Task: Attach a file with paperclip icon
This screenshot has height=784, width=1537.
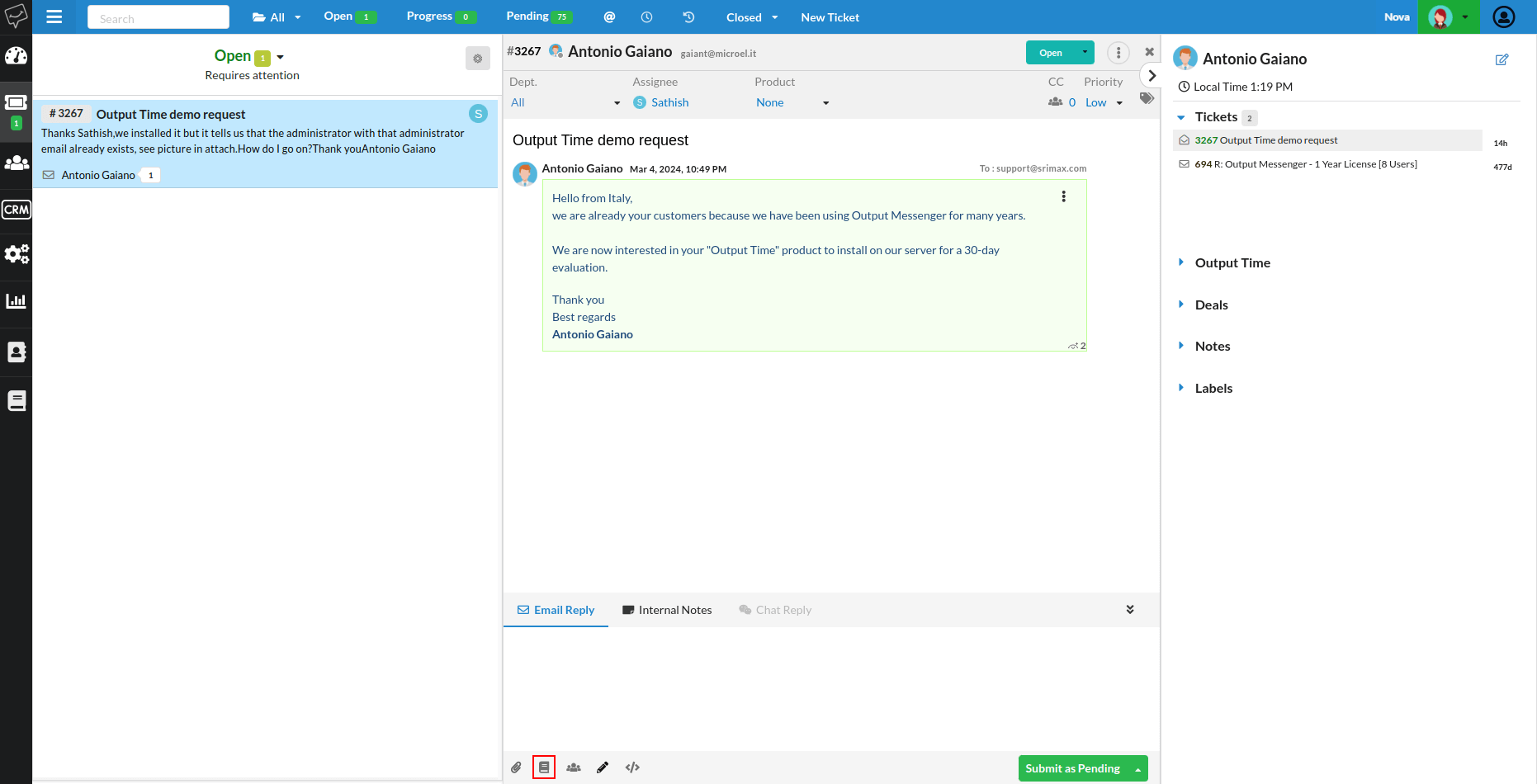Action: tap(516, 767)
